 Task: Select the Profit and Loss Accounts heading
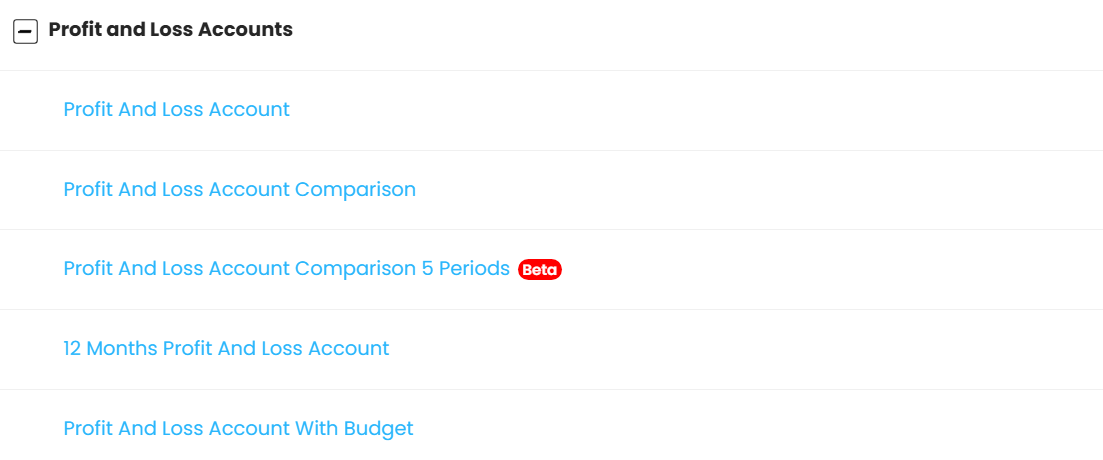pyautogui.click(x=170, y=30)
